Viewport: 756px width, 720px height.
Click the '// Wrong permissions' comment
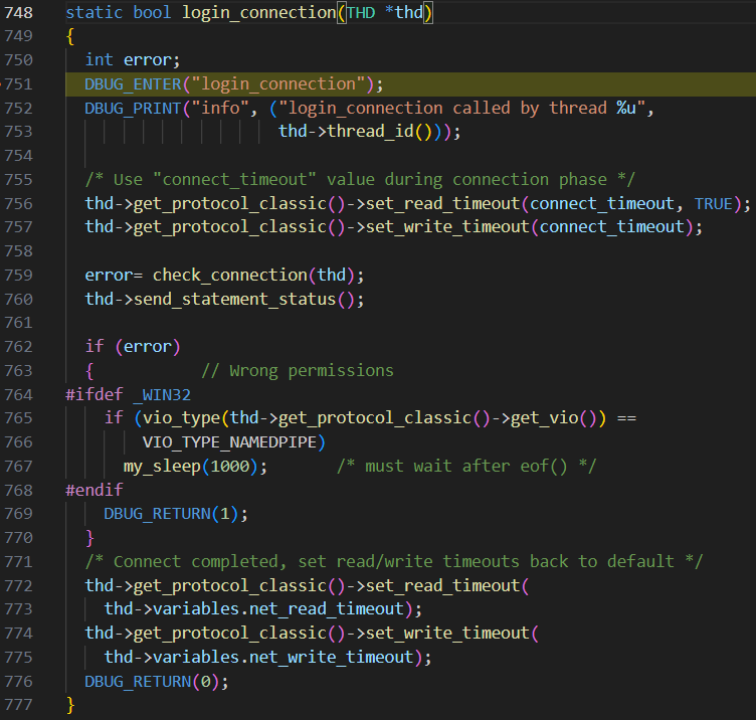pyautogui.click(x=297, y=371)
